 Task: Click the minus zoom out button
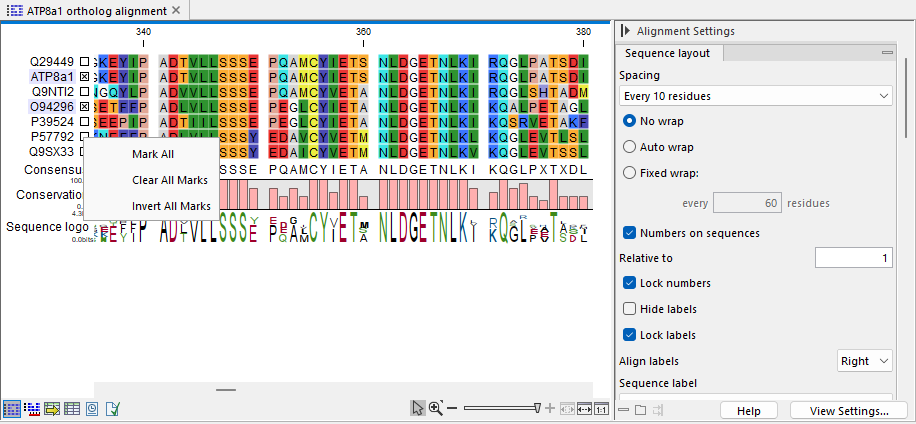coord(452,408)
